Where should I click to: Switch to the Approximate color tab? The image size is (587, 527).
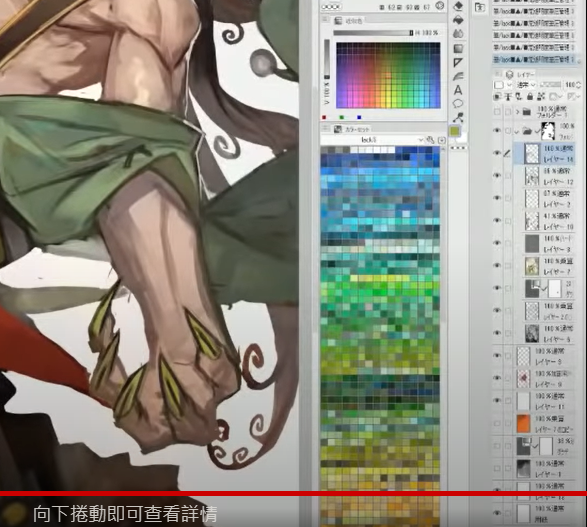point(349,21)
